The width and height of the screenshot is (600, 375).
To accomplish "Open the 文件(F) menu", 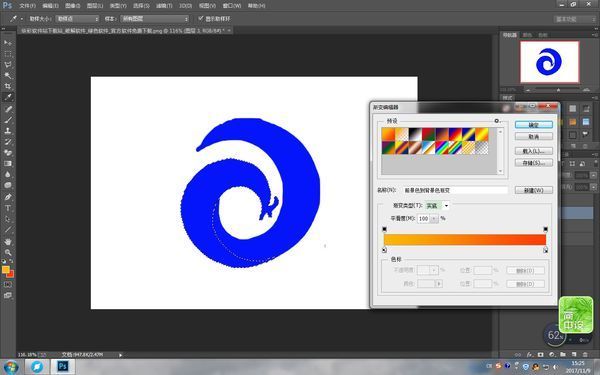I will (x=27, y=6).
